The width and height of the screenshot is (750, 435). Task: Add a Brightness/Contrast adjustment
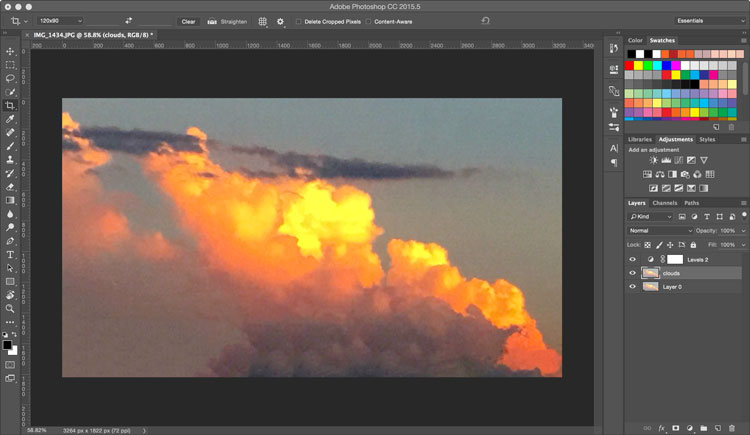tap(653, 160)
